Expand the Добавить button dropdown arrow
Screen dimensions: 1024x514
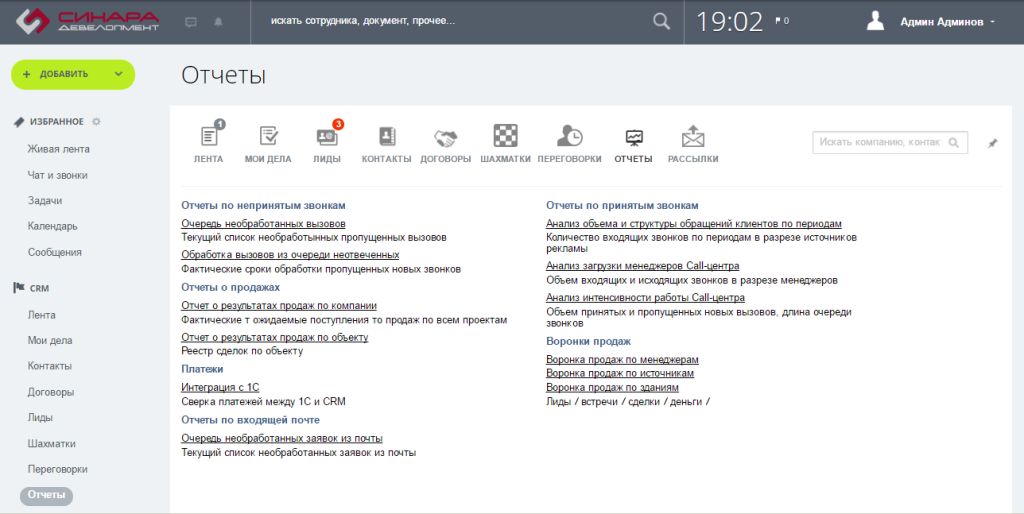118,74
